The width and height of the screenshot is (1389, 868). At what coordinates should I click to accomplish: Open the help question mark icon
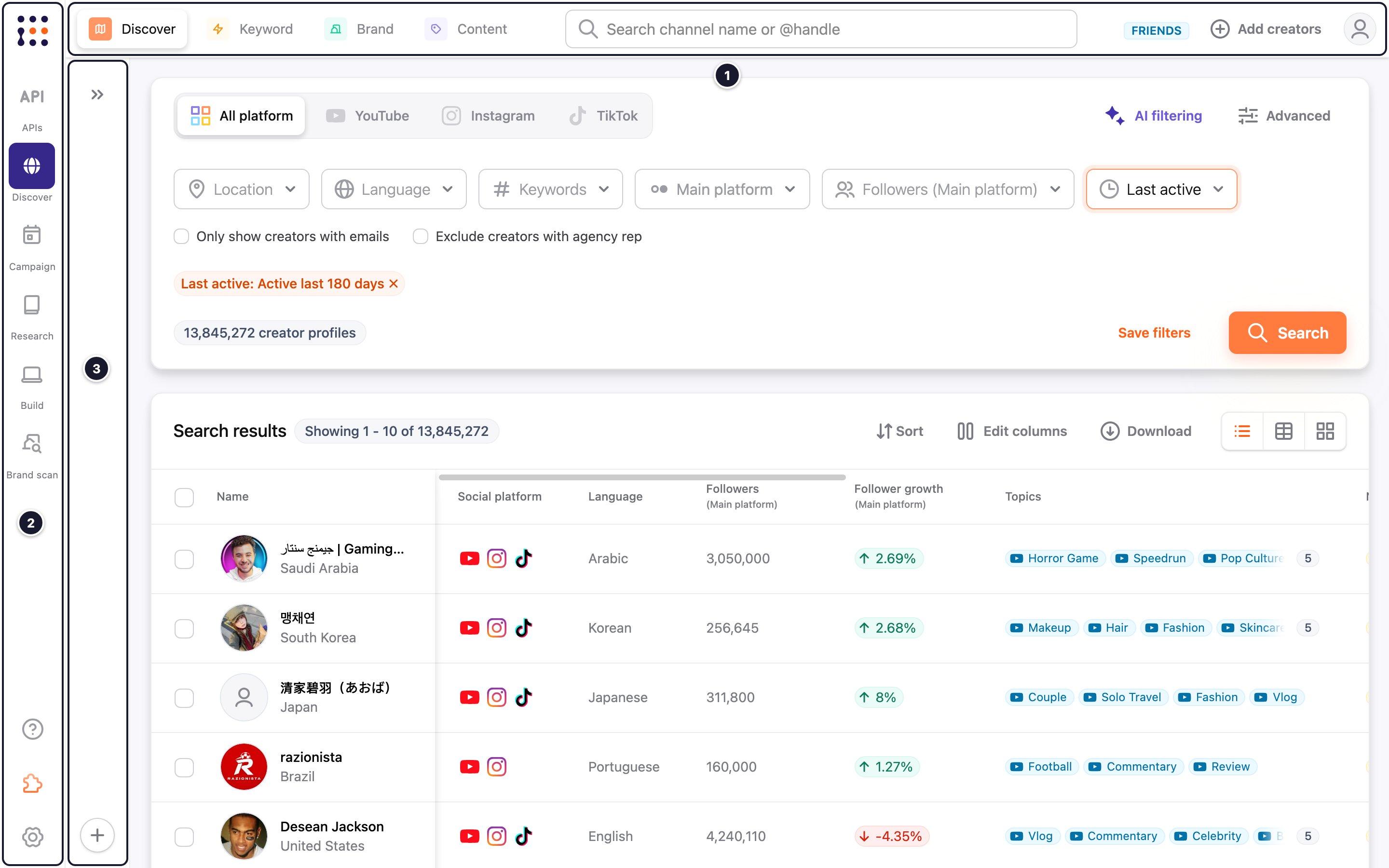click(32, 729)
